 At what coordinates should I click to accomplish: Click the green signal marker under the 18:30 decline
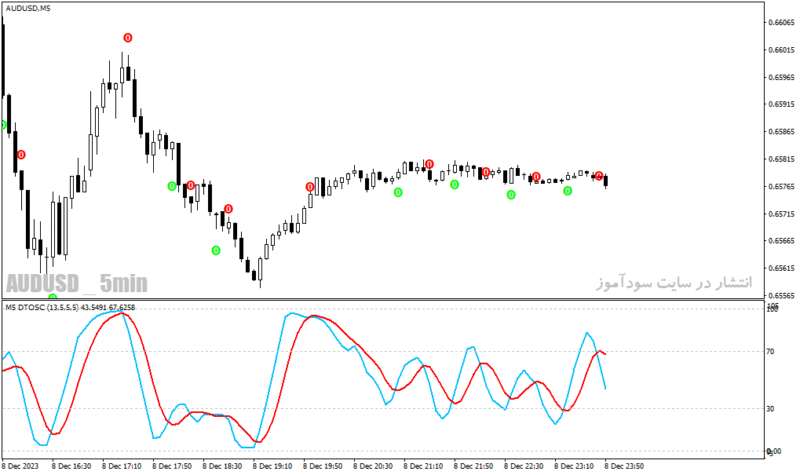coord(216,251)
